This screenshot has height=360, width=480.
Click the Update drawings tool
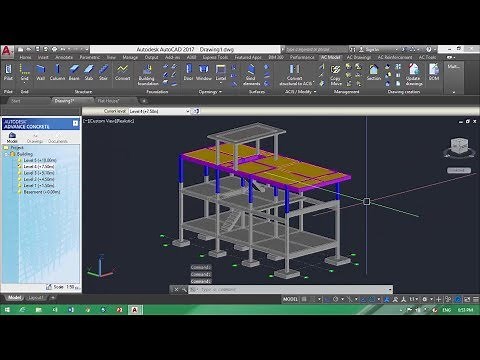(x=414, y=75)
